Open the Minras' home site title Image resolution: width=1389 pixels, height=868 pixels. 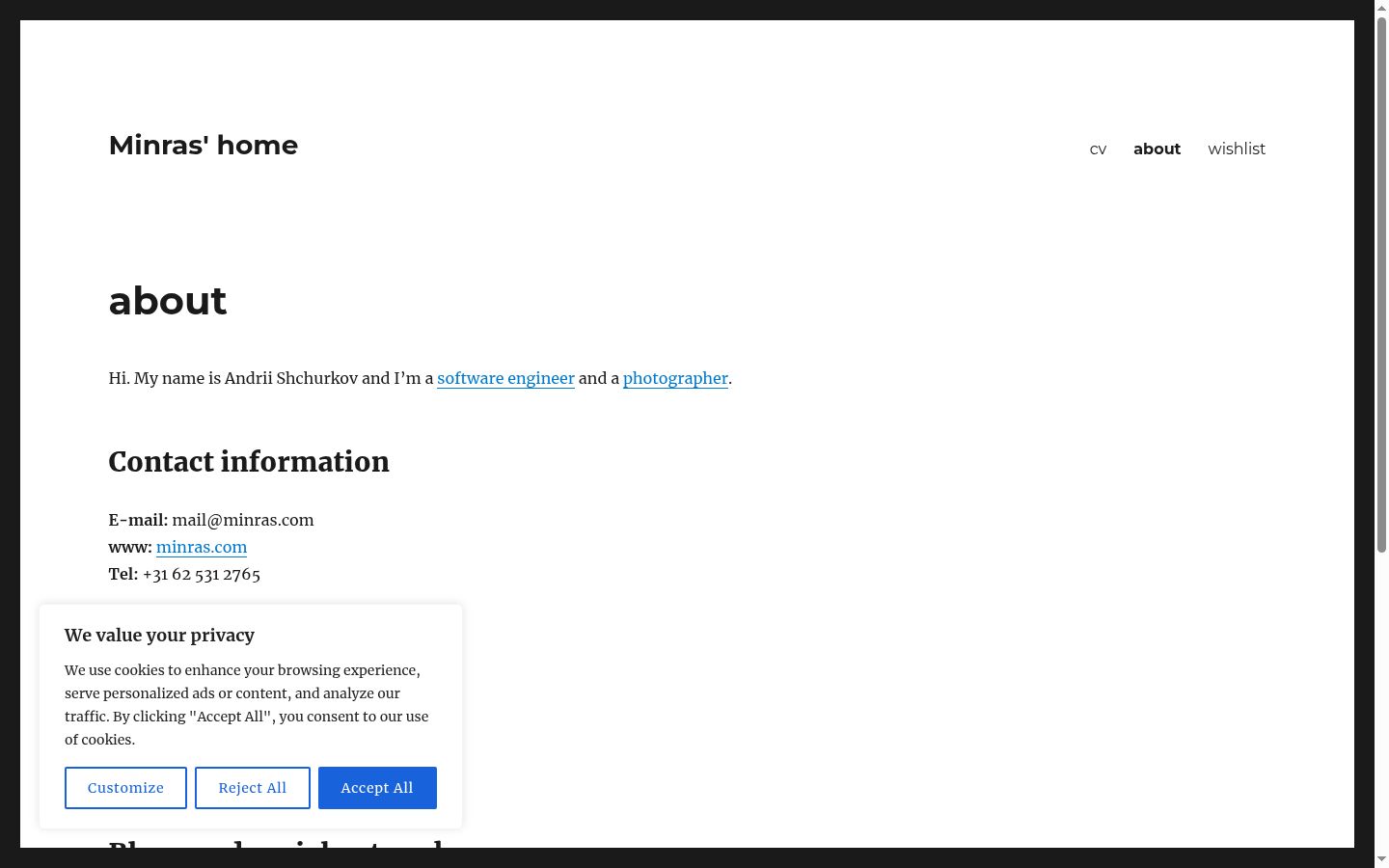click(x=204, y=145)
